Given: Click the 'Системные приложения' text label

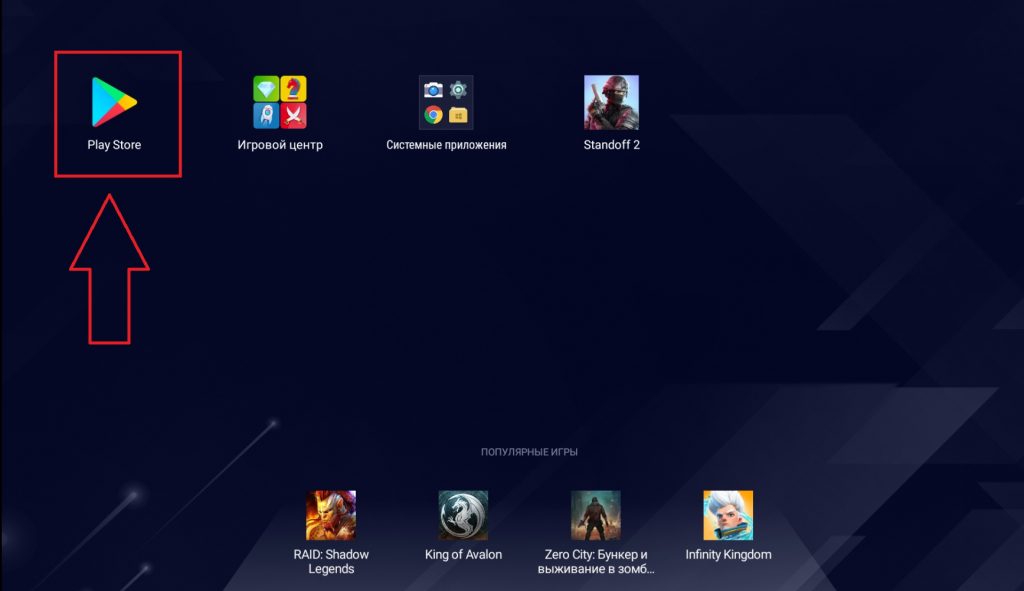Looking at the screenshot, I should pos(446,145).
